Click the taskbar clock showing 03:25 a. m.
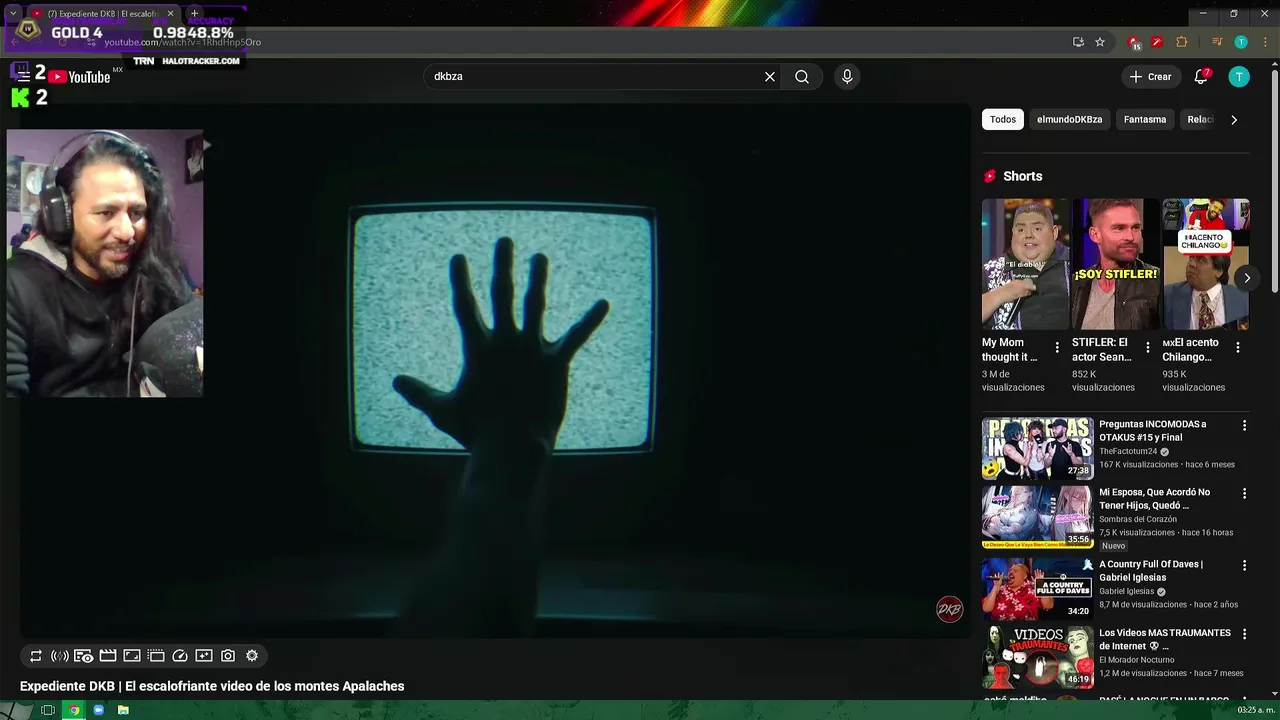This screenshot has height=720, width=1280. tap(1256, 710)
